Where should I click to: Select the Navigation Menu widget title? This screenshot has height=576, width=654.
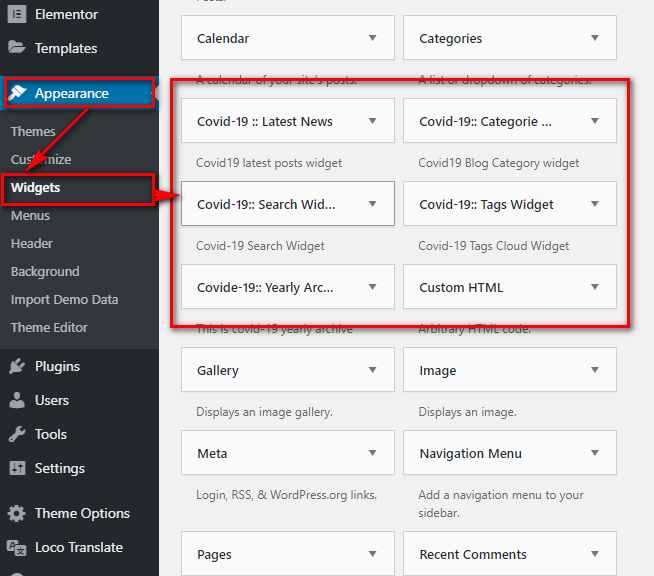tap(470, 453)
